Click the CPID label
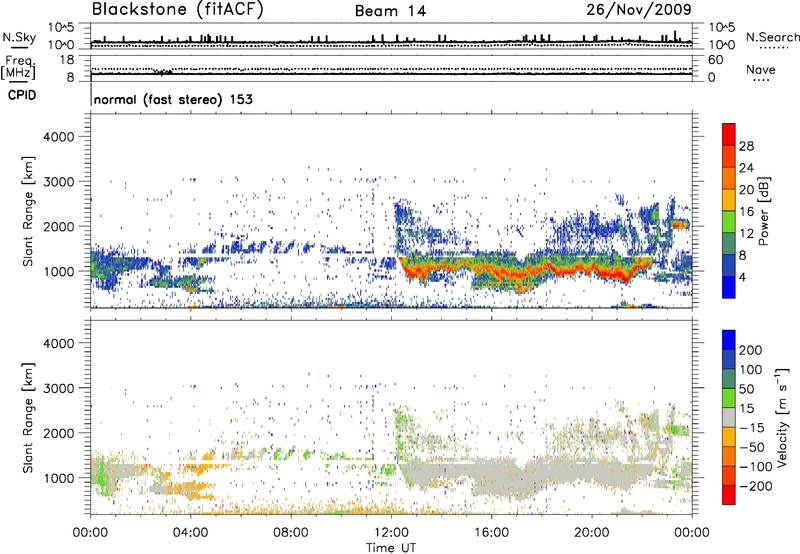800x554 pixels. [x=22, y=95]
